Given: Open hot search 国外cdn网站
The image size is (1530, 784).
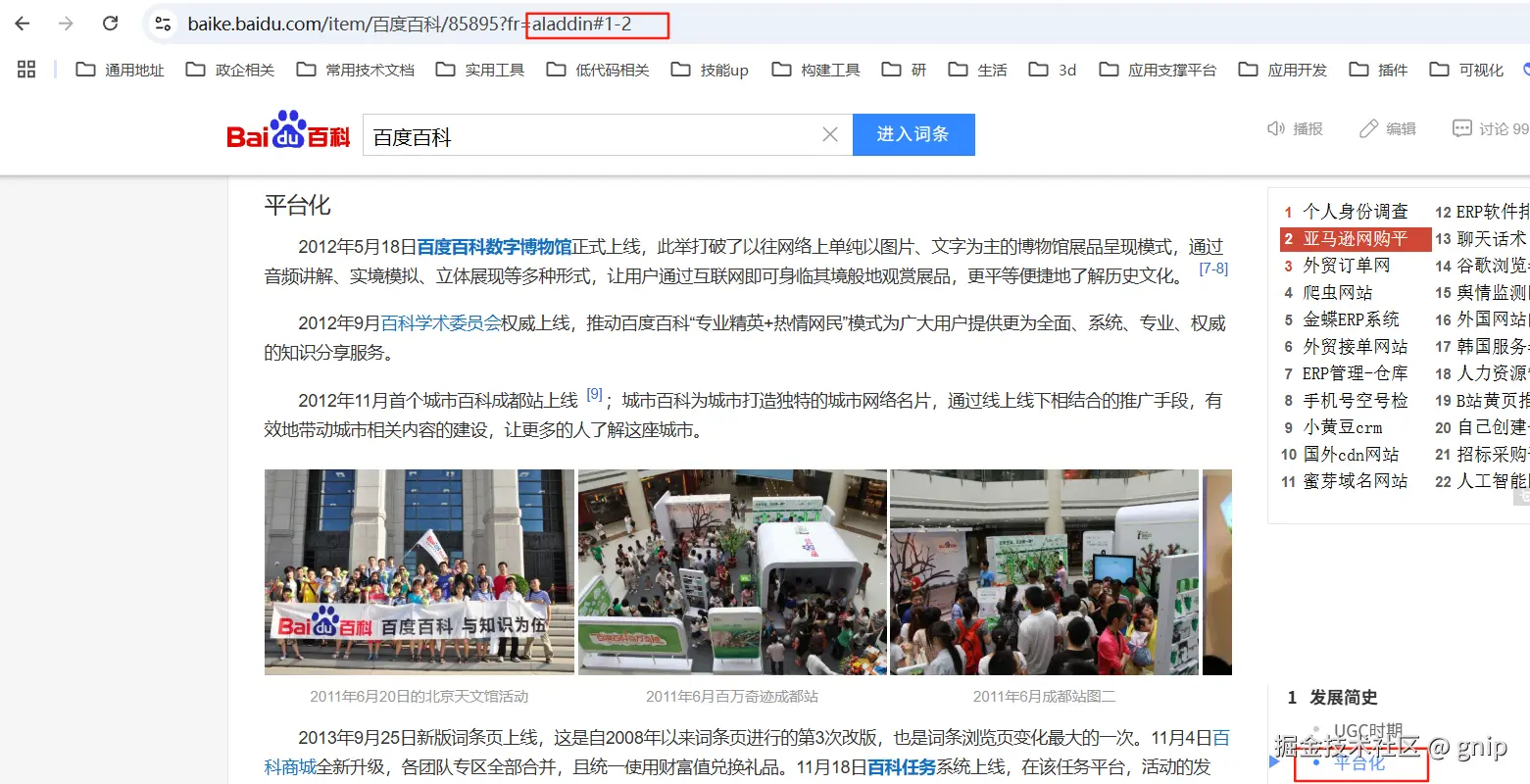Looking at the screenshot, I should 1352,455.
